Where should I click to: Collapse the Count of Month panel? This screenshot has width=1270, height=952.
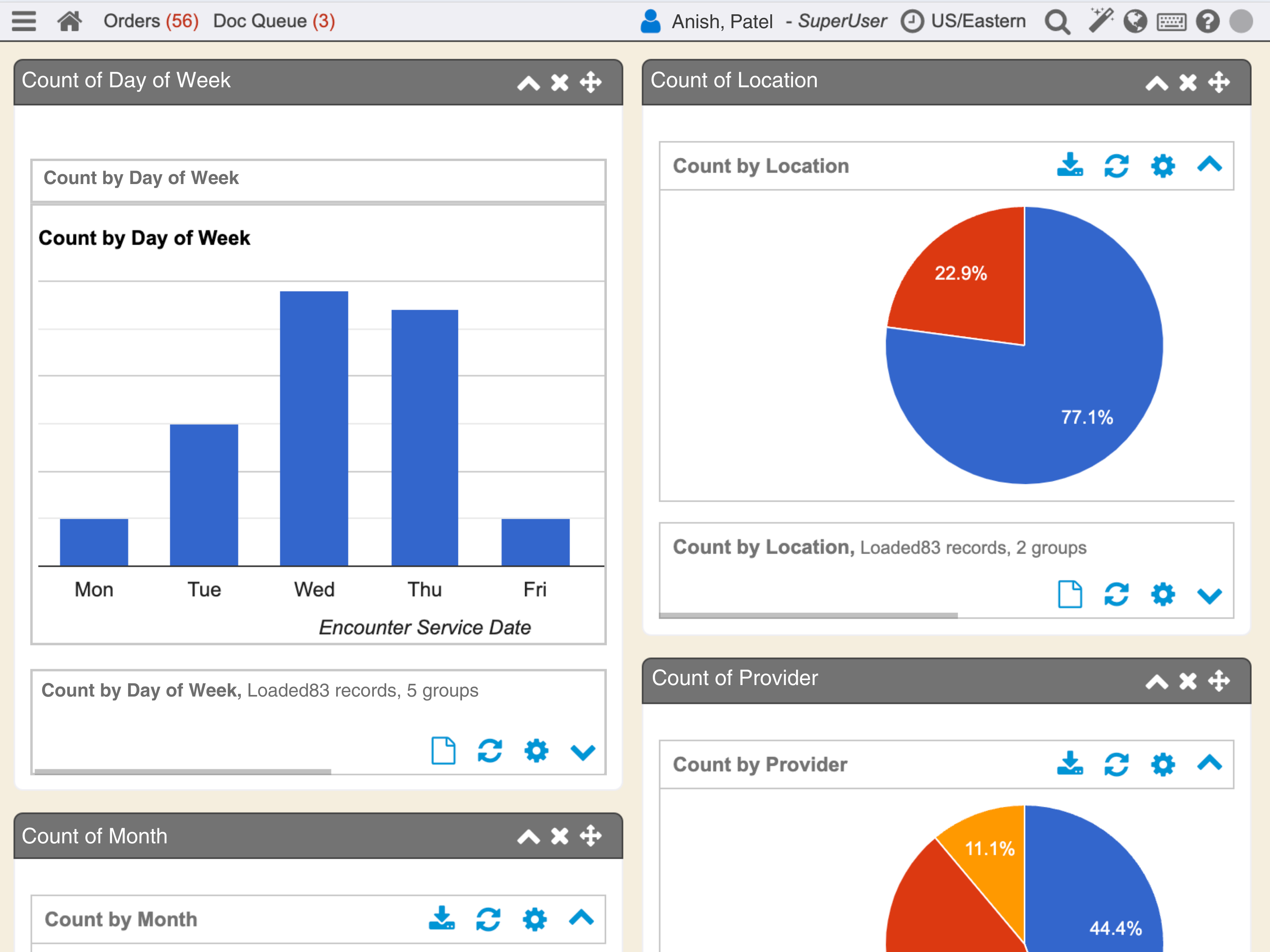528,837
